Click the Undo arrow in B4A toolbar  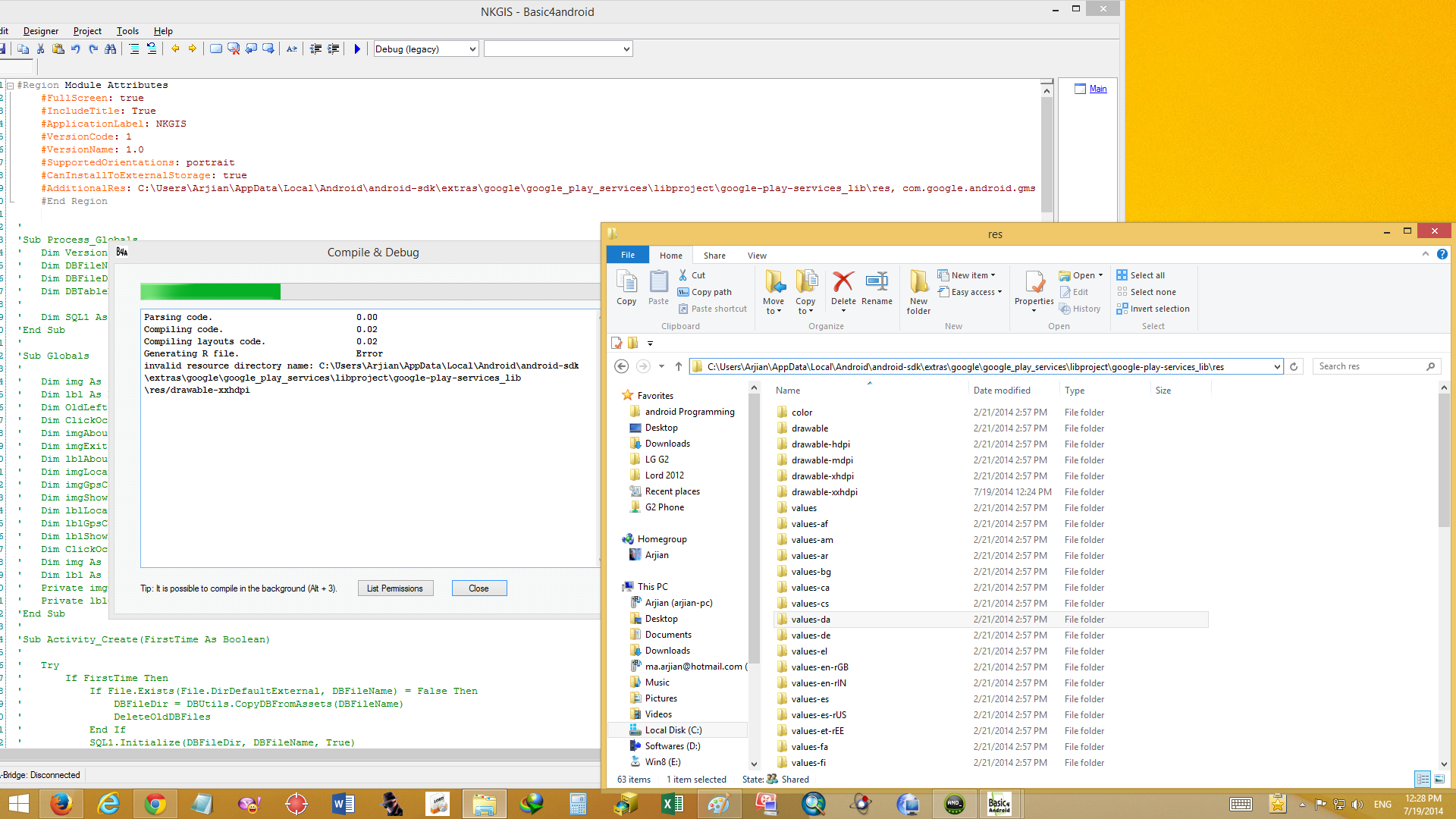click(76, 49)
